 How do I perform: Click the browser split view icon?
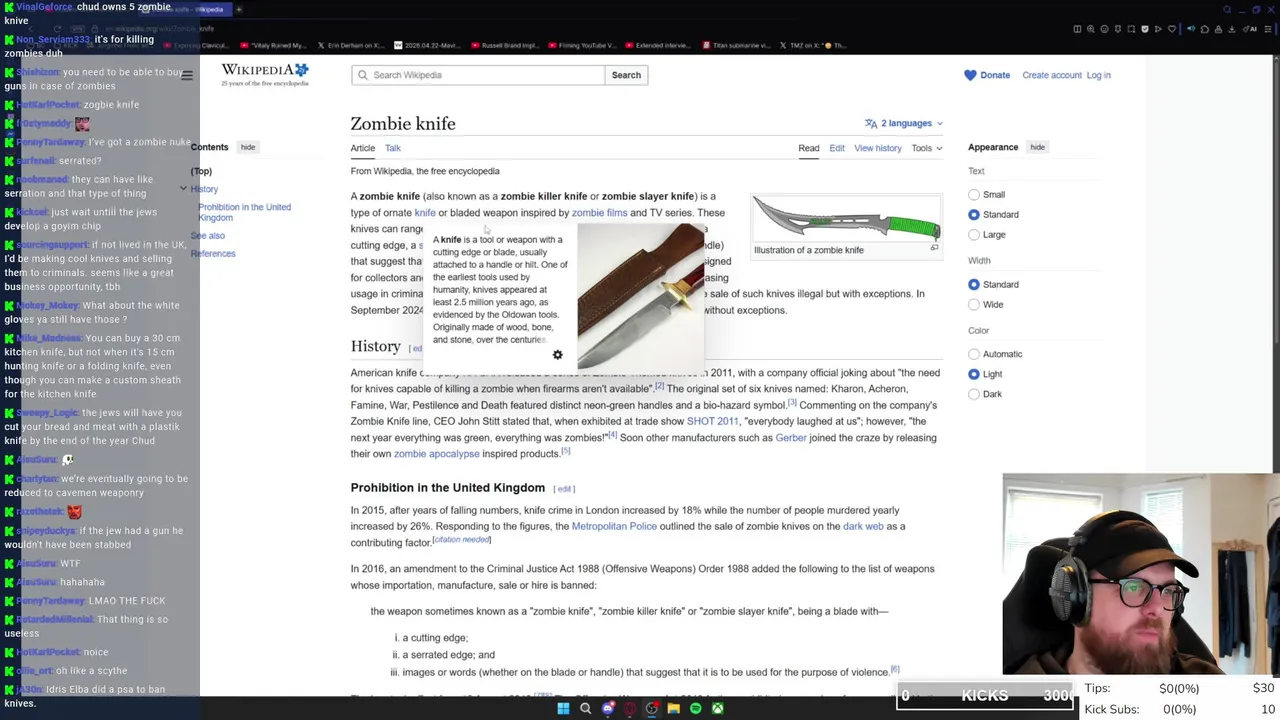pyautogui.click(x=1077, y=29)
